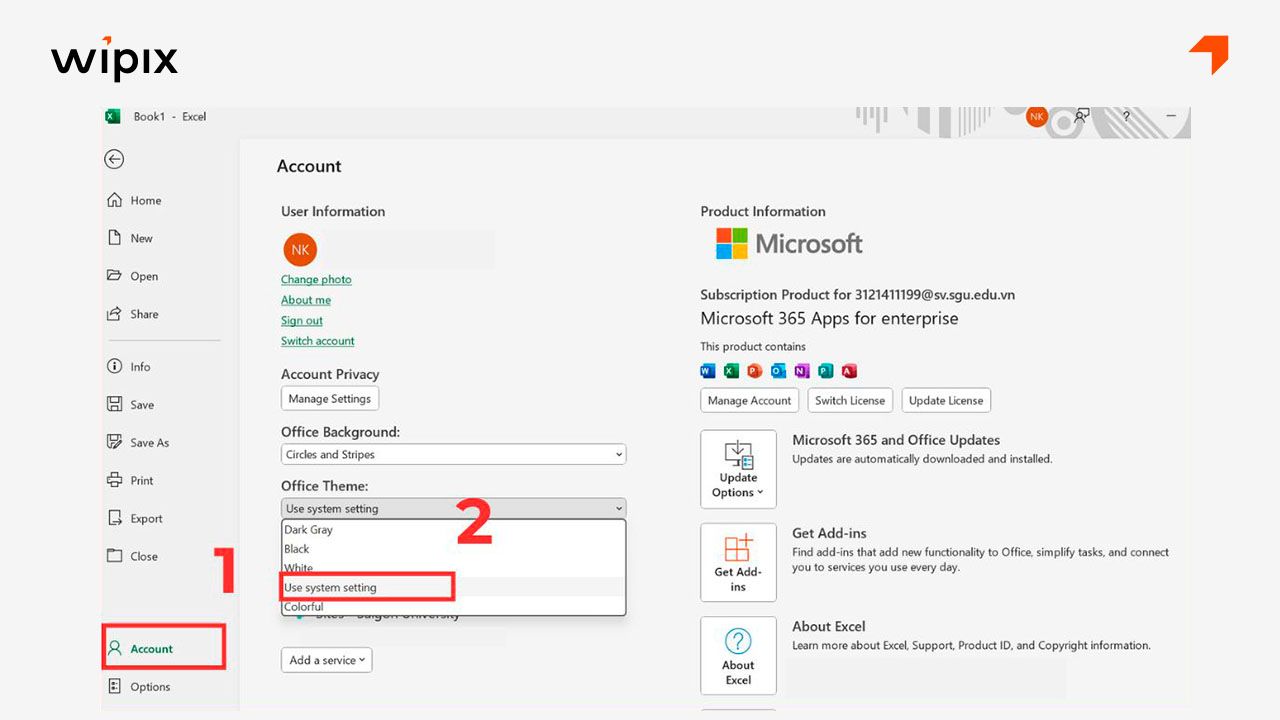Pick Use system setting in theme list
This screenshot has width=1280, height=720.
[x=331, y=588]
